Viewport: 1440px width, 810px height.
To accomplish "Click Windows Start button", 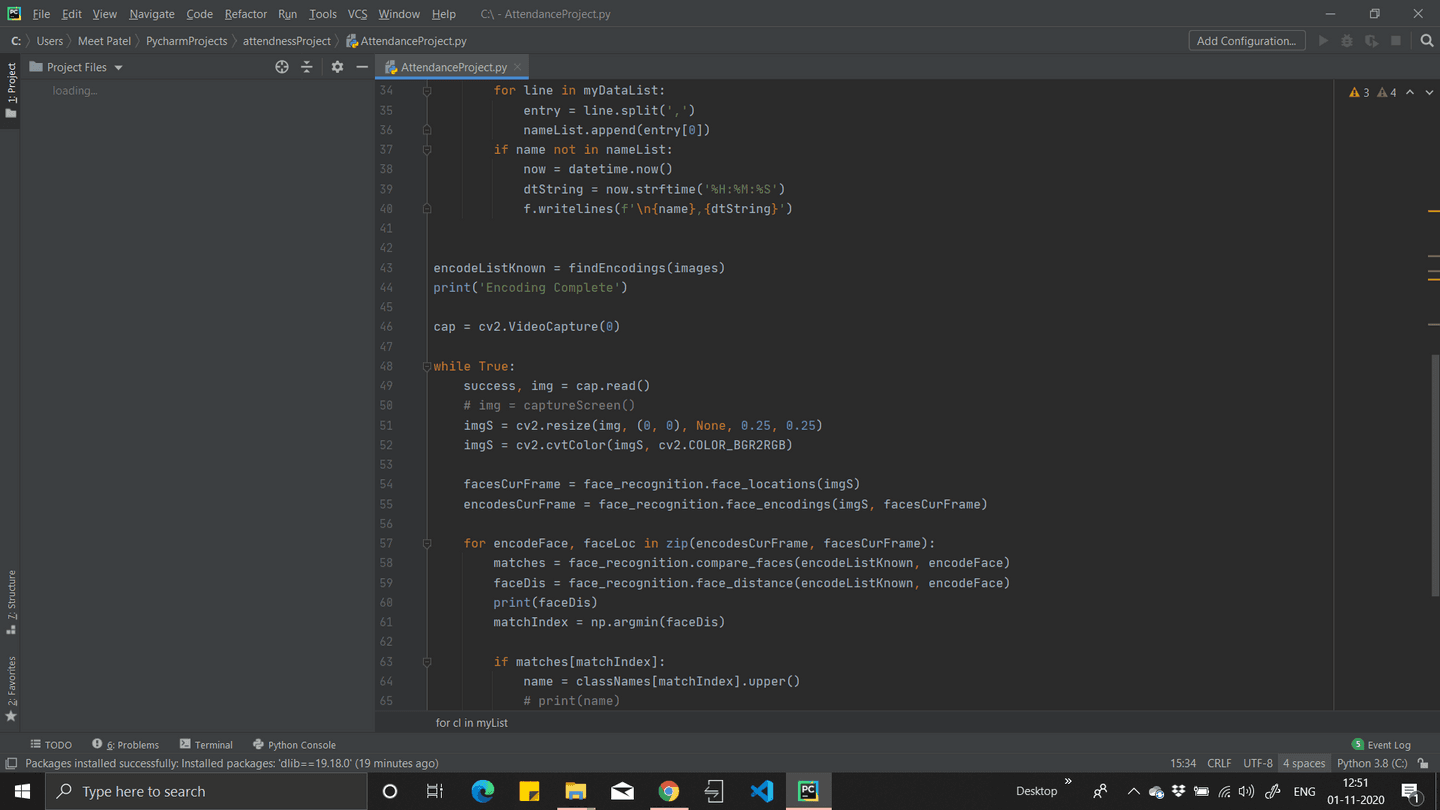I will [x=22, y=791].
